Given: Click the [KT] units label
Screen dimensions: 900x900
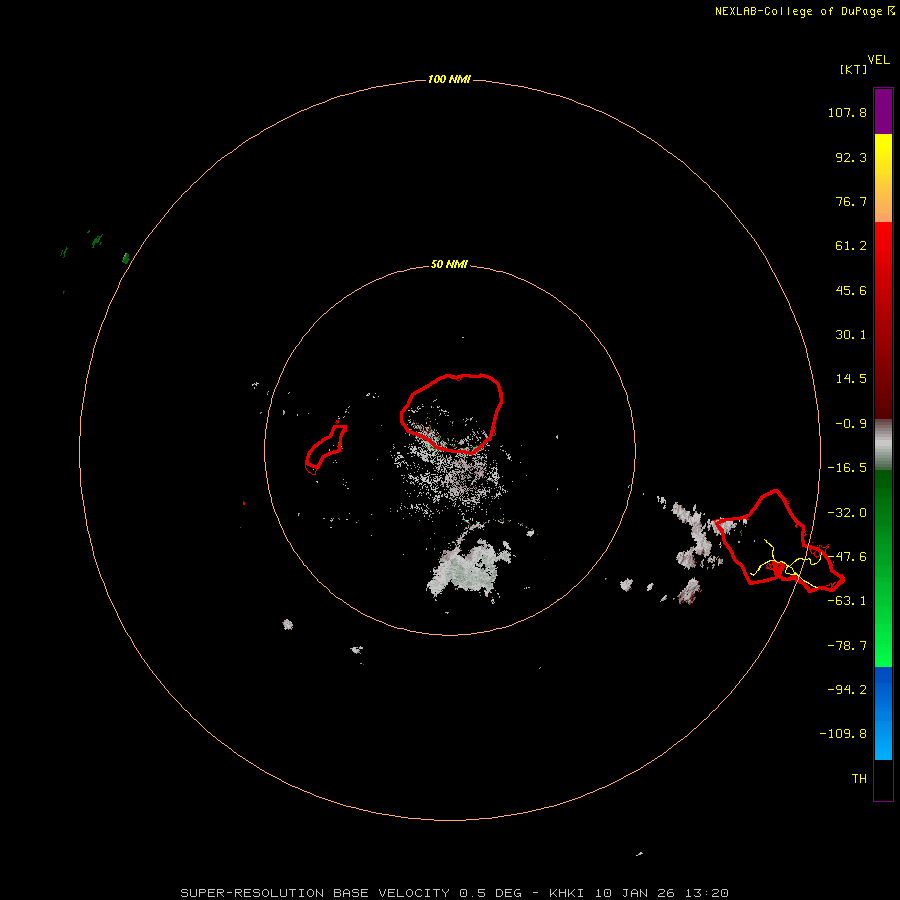Looking at the screenshot, I should coord(854,70).
